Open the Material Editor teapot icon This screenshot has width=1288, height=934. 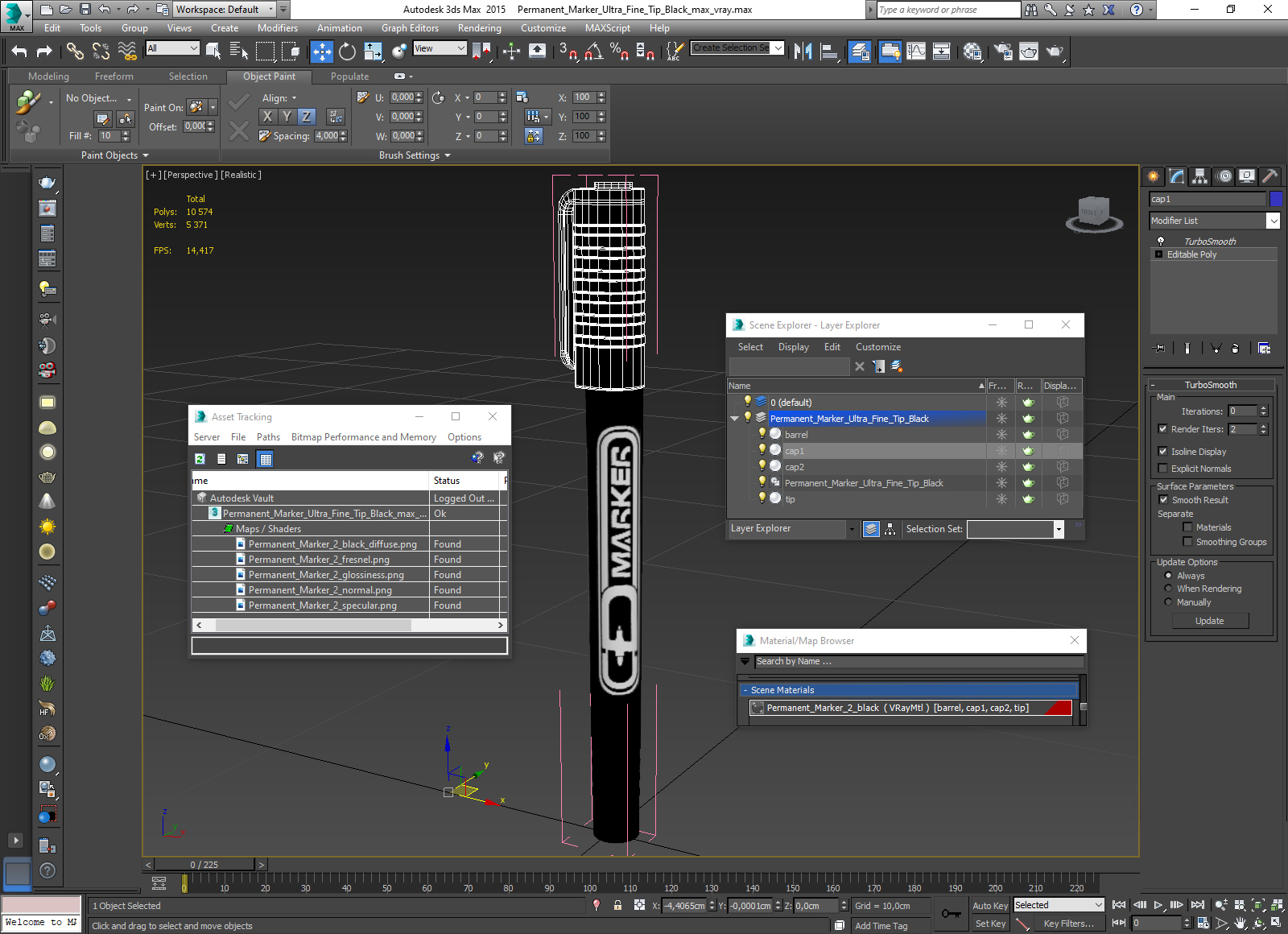click(x=972, y=52)
